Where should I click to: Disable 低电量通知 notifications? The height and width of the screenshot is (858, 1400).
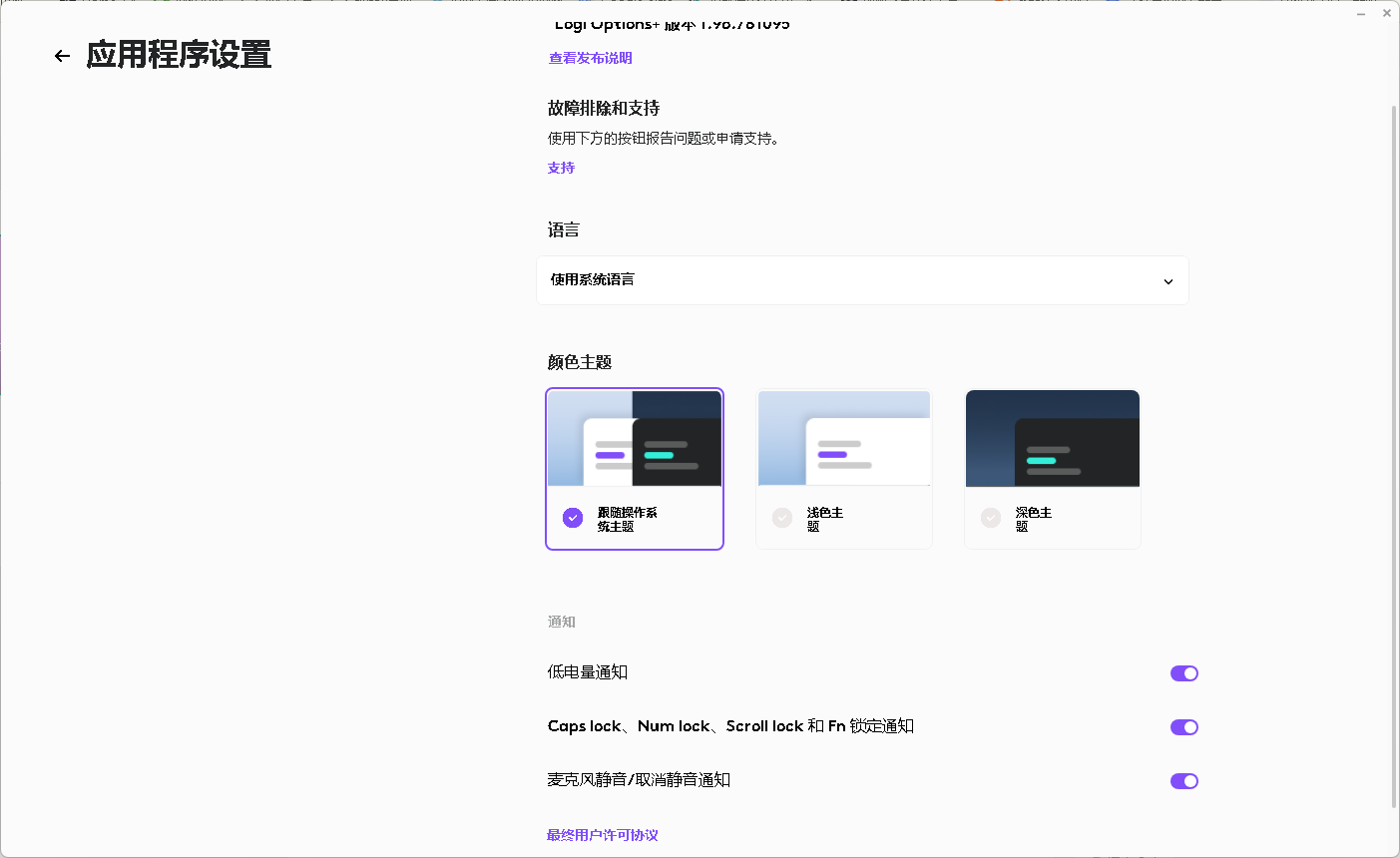(x=1183, y=673)
